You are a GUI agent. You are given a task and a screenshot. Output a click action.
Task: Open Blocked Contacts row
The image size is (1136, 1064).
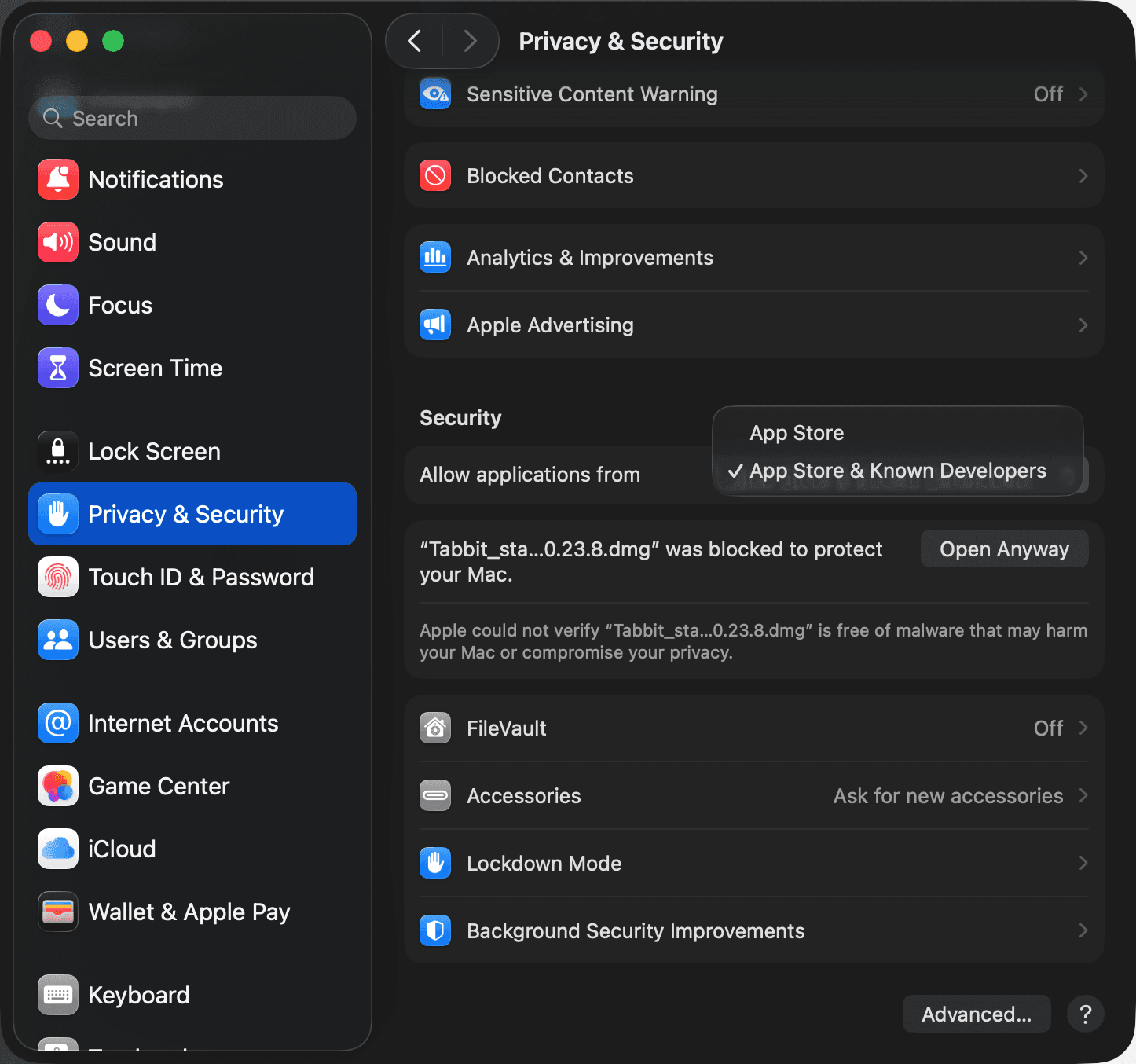pos(754,176)
